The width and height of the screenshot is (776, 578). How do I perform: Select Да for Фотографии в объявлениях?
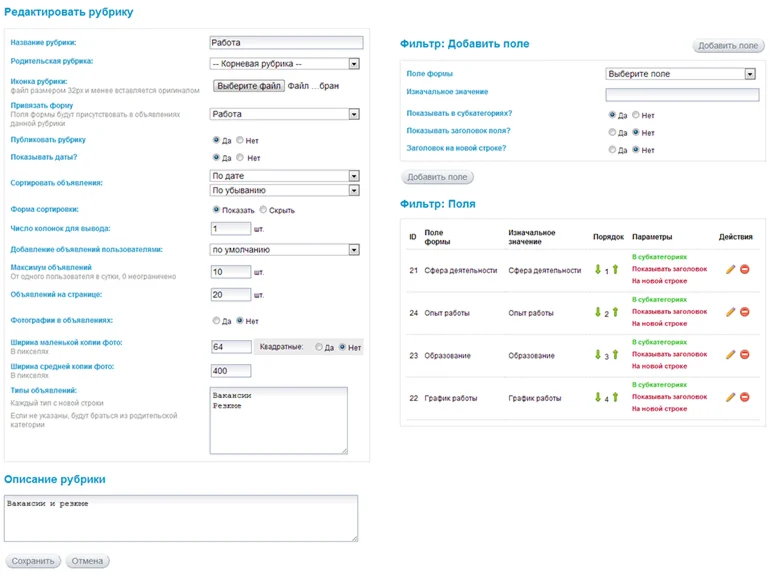(x=216, y=321)
